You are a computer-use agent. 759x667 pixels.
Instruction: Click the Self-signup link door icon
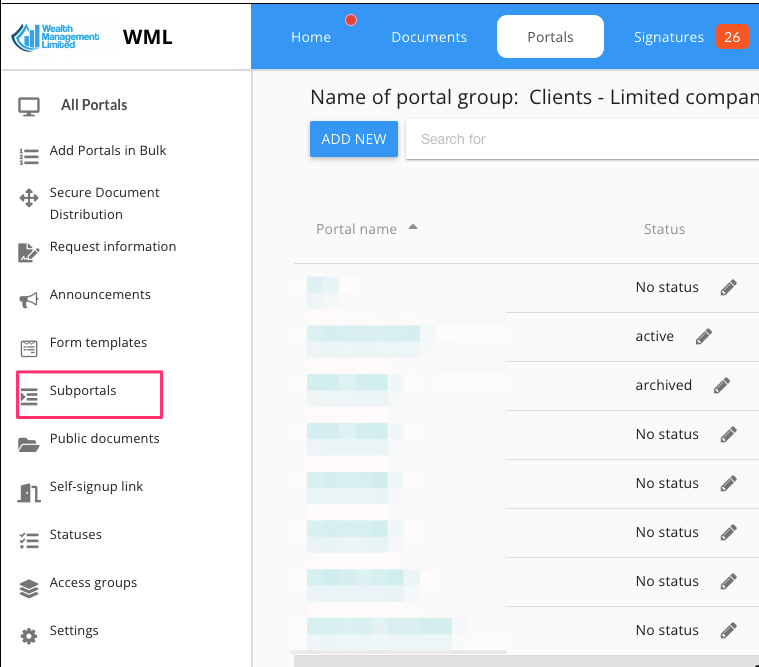[29, 492]
